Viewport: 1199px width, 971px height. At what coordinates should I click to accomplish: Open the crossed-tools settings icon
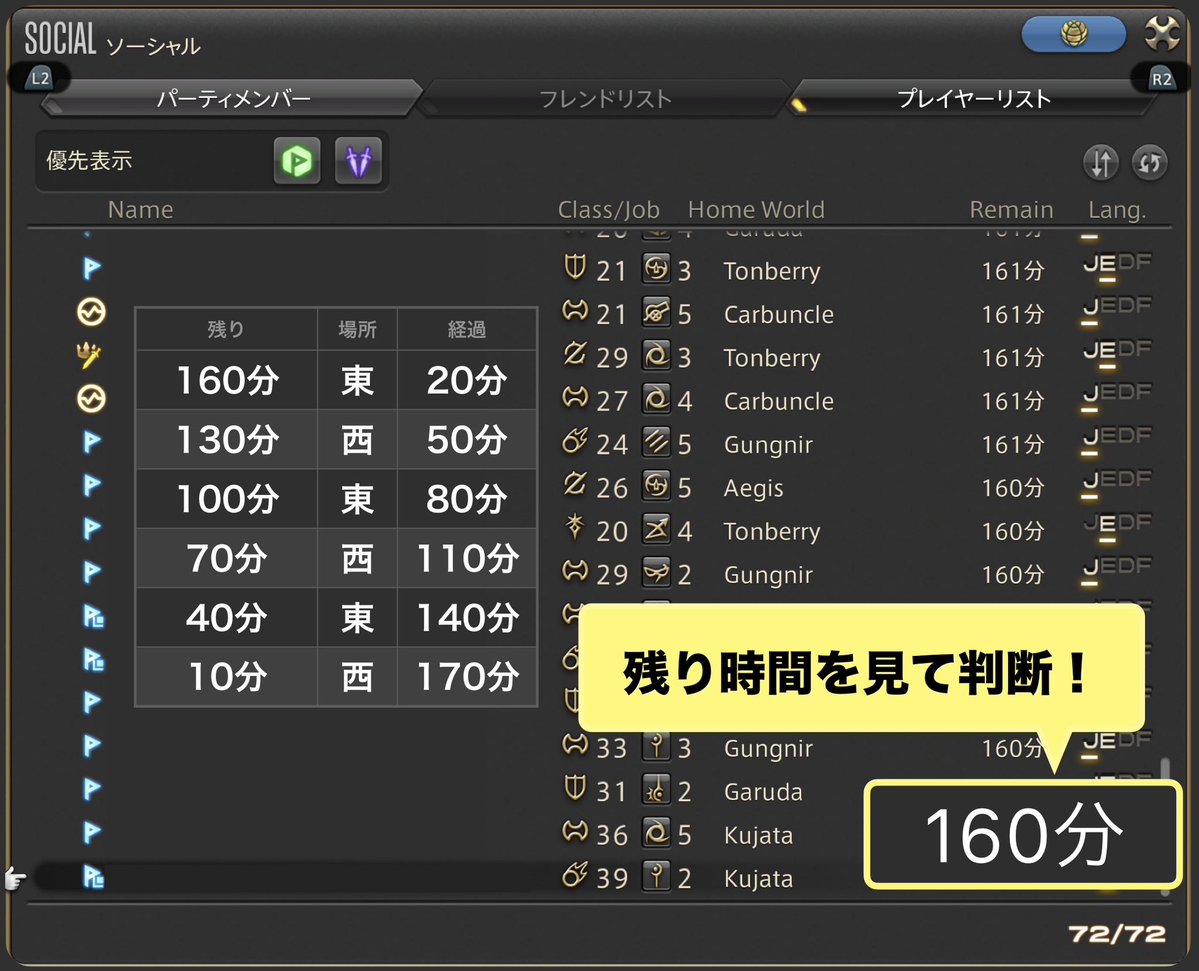click(1162, 34)
